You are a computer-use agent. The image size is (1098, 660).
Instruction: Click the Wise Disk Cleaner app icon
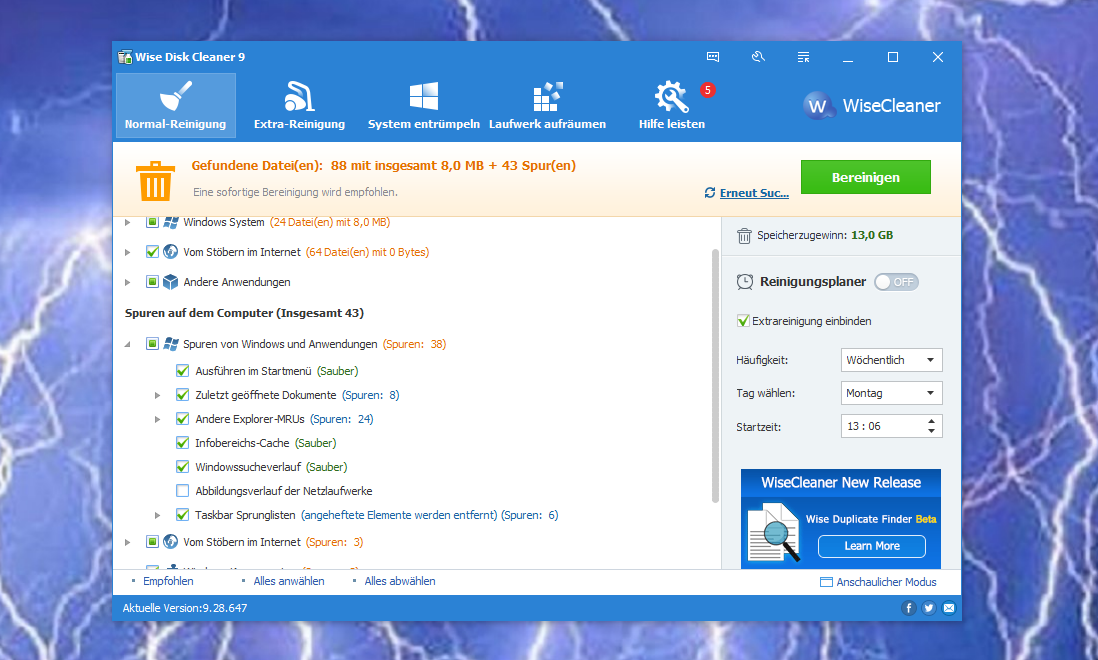point(125,57)
